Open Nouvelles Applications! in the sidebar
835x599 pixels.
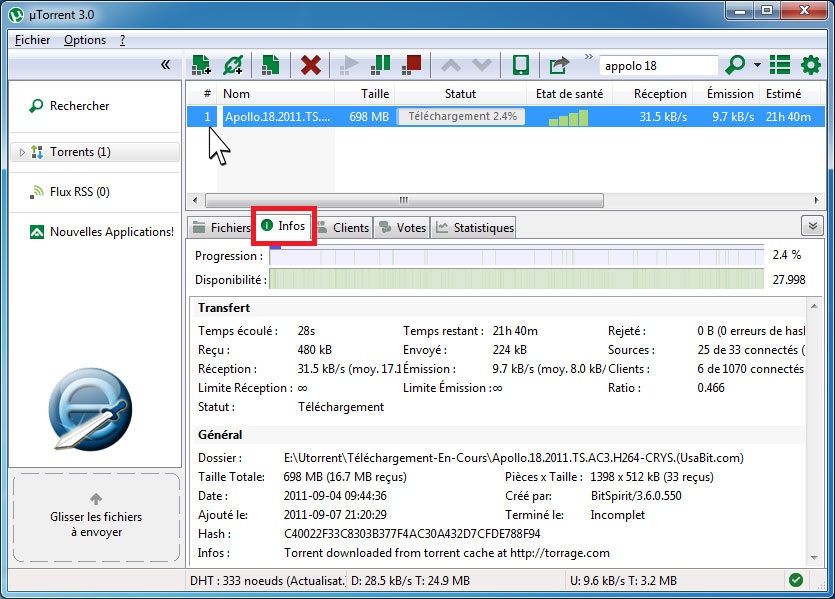102,232
